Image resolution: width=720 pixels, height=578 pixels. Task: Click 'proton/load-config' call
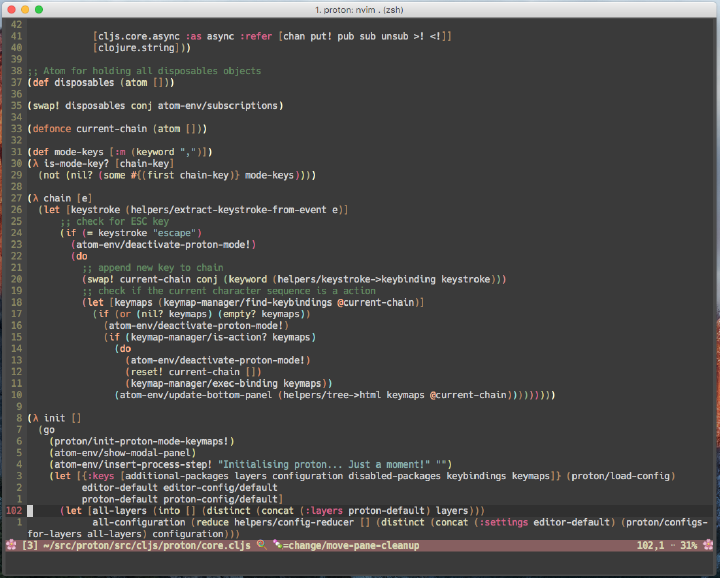[620, 476]
